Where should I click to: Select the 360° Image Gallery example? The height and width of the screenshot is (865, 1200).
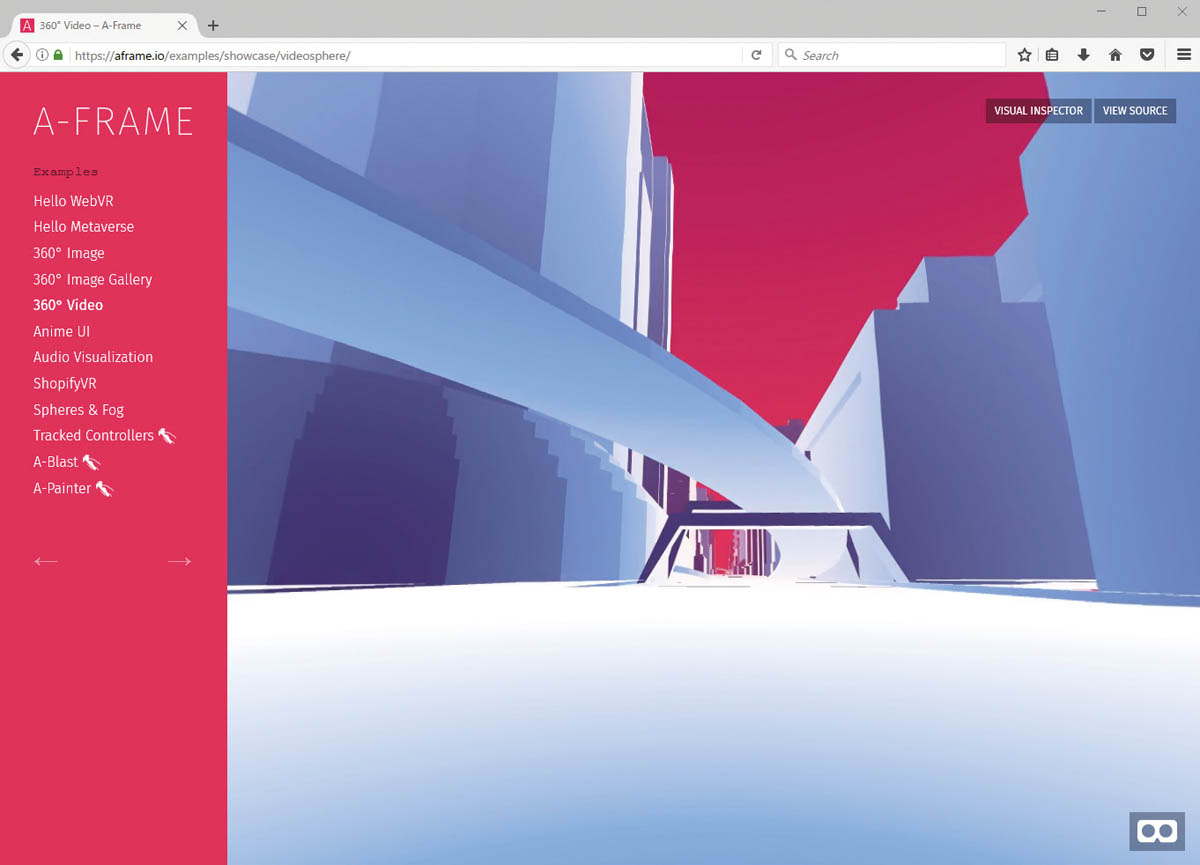(93, 279)
